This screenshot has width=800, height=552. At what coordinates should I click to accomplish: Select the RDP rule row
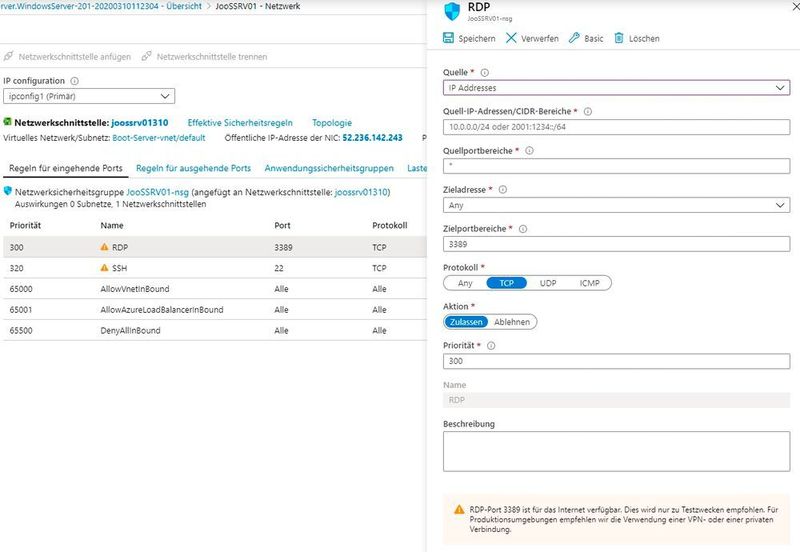(x=215, y=247)
